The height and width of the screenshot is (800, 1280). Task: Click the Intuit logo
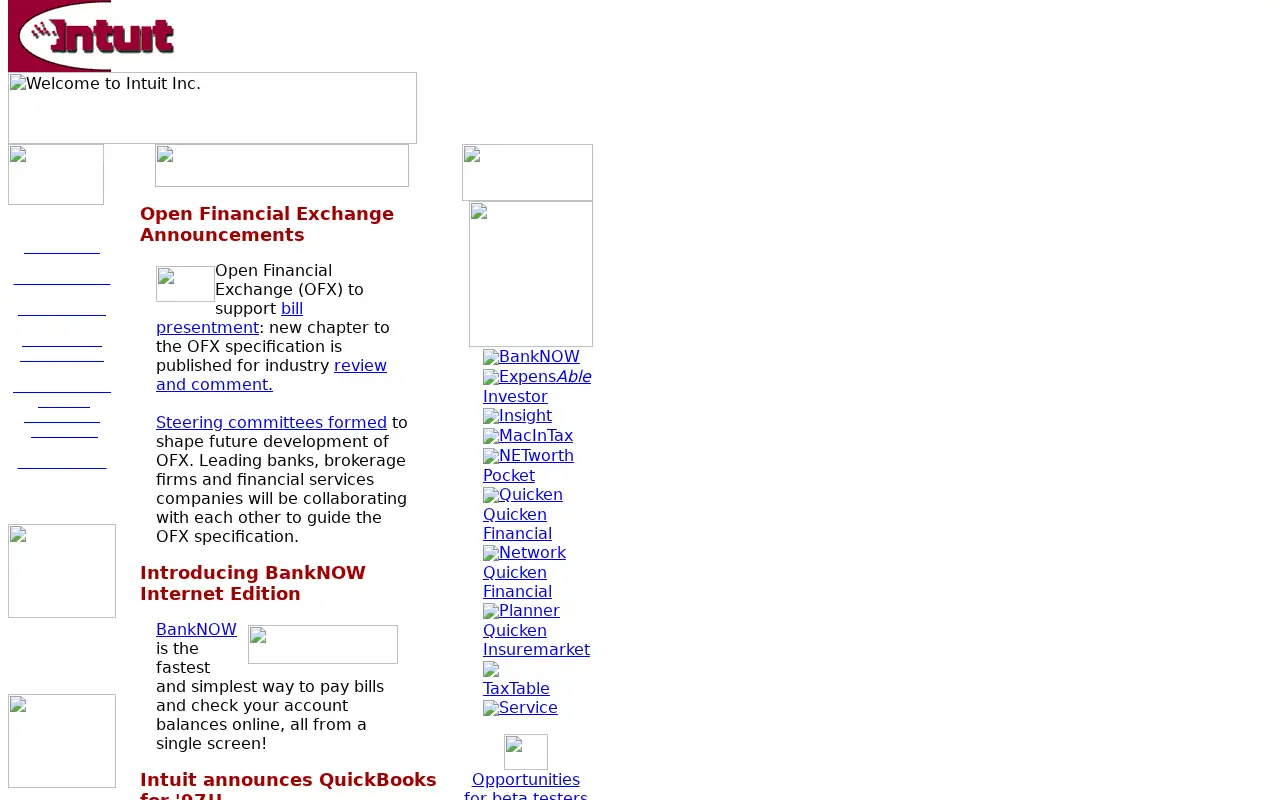click(92, 36)
